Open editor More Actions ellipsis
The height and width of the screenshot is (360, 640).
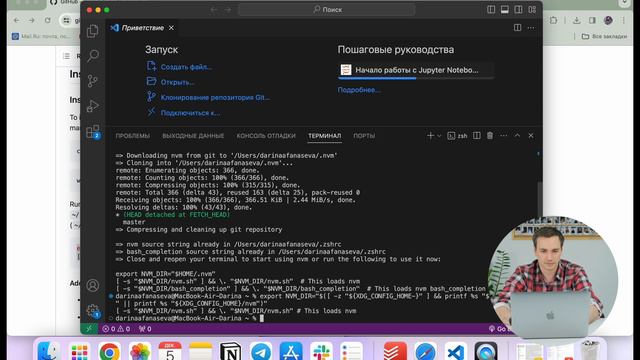coord(531,28)
